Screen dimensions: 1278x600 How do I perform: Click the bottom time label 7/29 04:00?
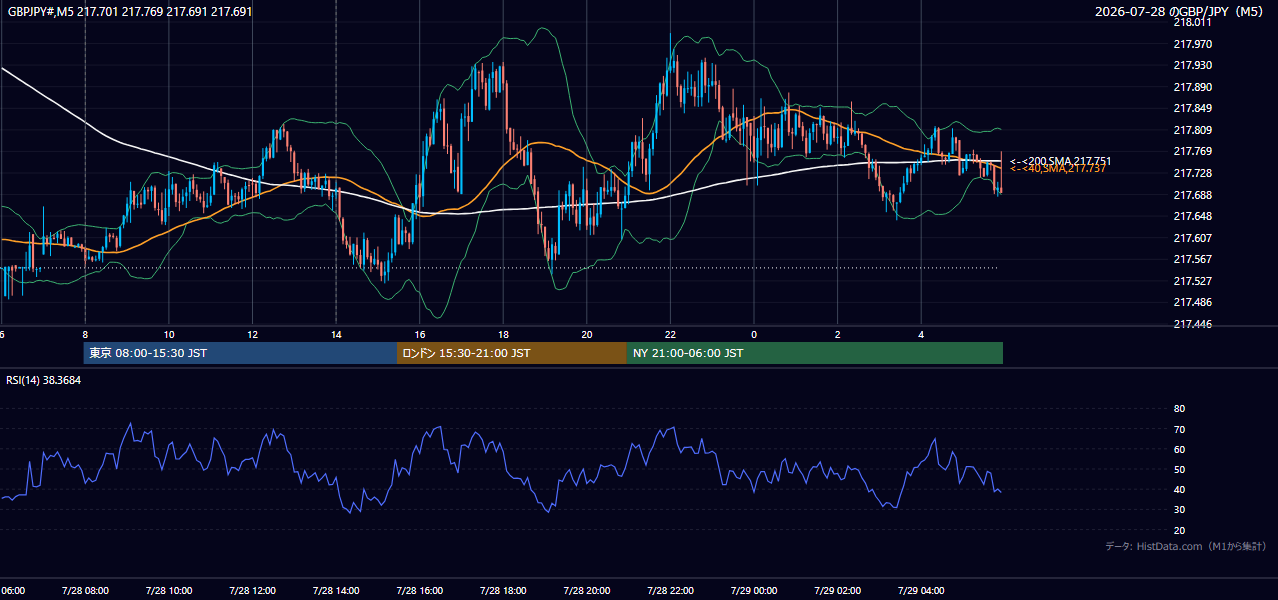tap(920, 591)
